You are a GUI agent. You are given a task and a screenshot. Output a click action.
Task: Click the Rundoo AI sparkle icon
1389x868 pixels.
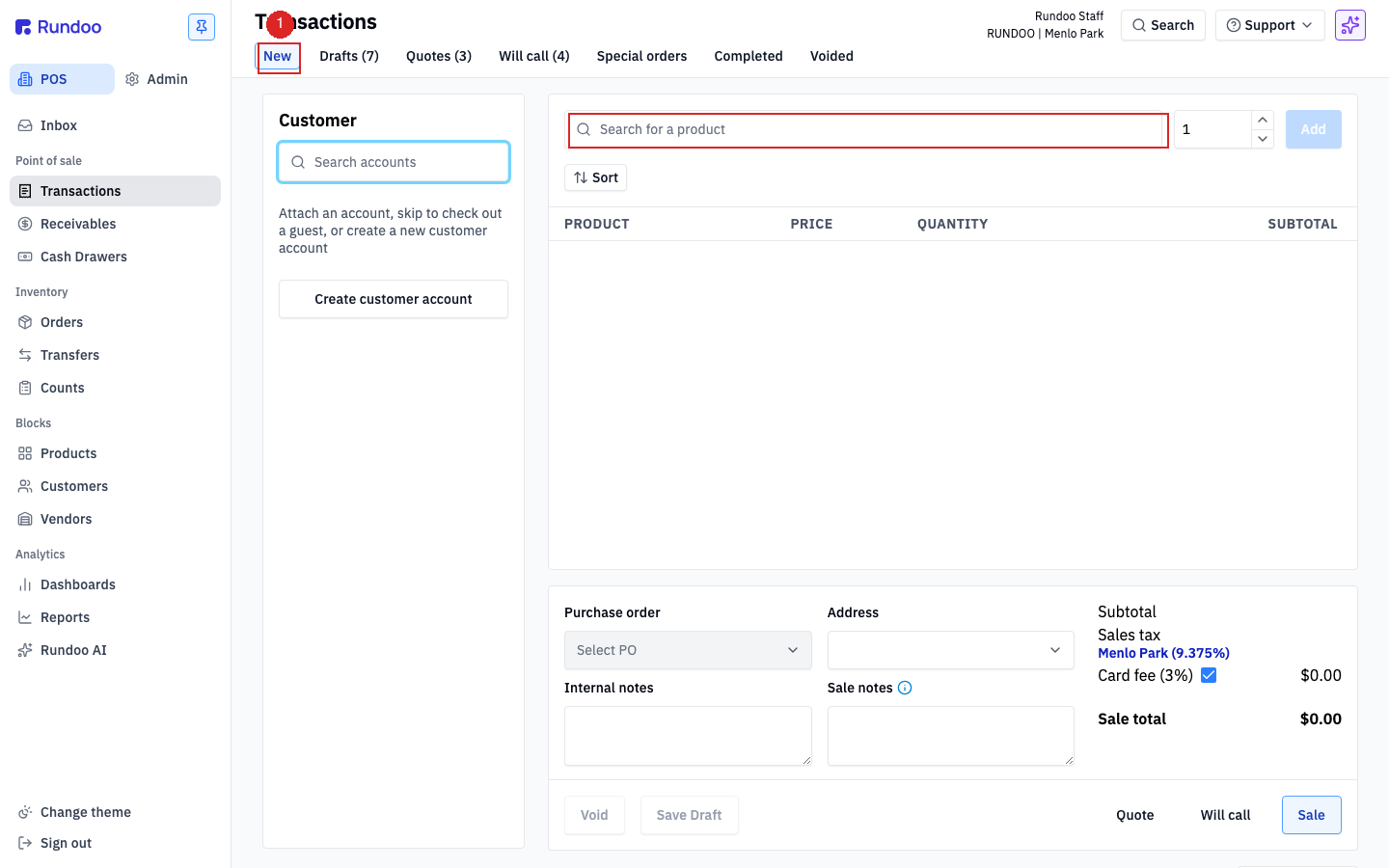coord(25,650)
